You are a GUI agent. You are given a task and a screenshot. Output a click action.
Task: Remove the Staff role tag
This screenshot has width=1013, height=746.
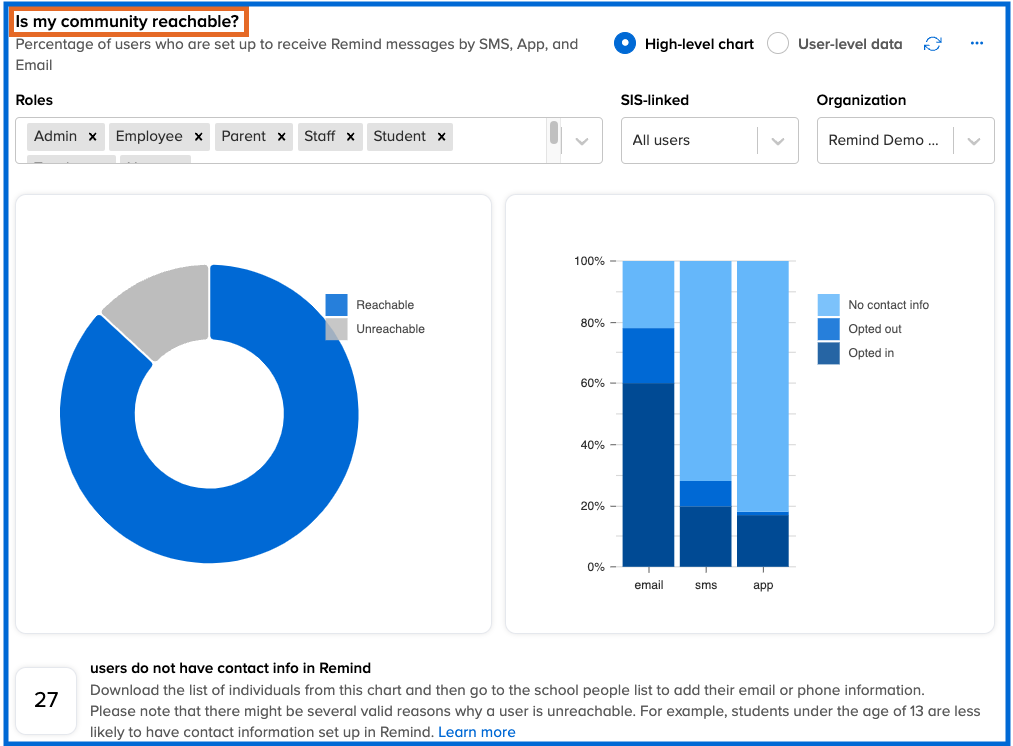351,137
